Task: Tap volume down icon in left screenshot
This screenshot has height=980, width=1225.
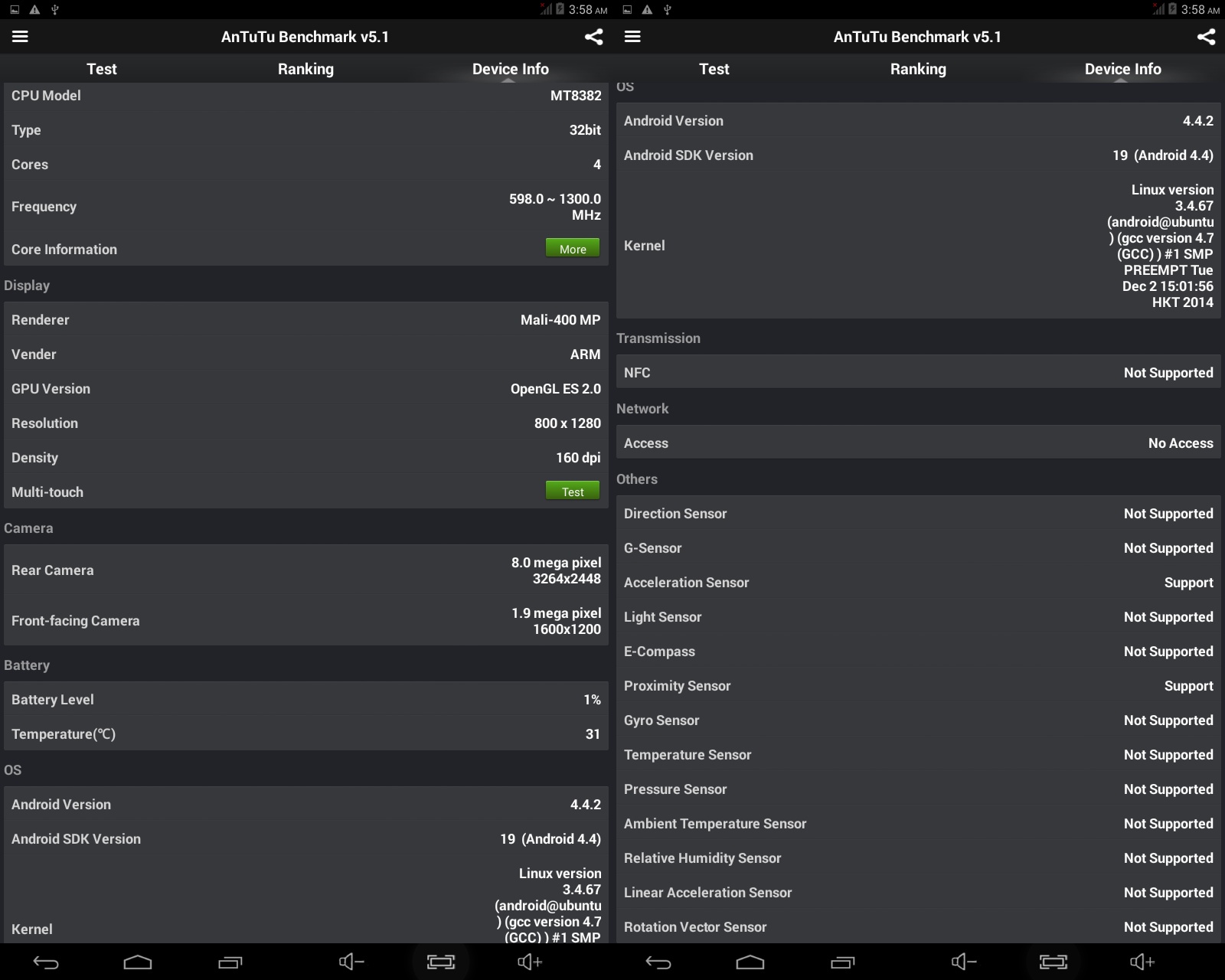Action: coord(351,962)
